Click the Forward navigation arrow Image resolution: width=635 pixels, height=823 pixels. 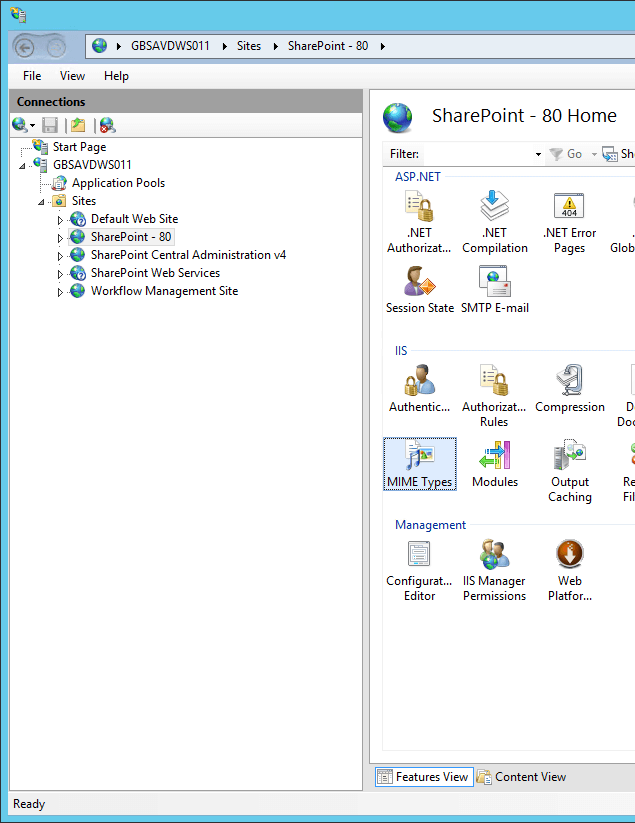[x=55, y=48]
